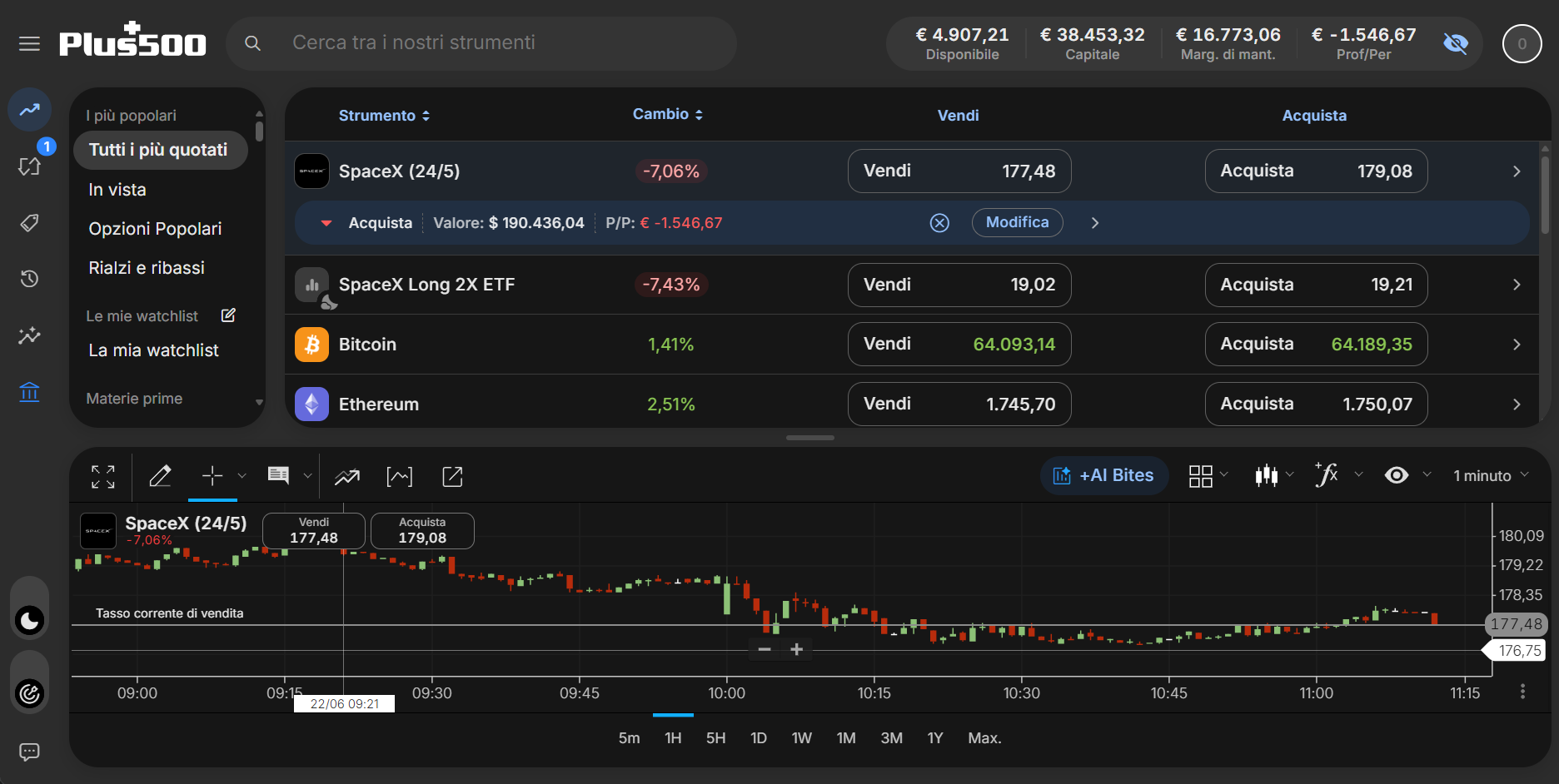This screenshot has height=784, width=1559.
Task: Open position details chevron beside Modifica
Action: pyautogui.click(x=1095, y=223)
